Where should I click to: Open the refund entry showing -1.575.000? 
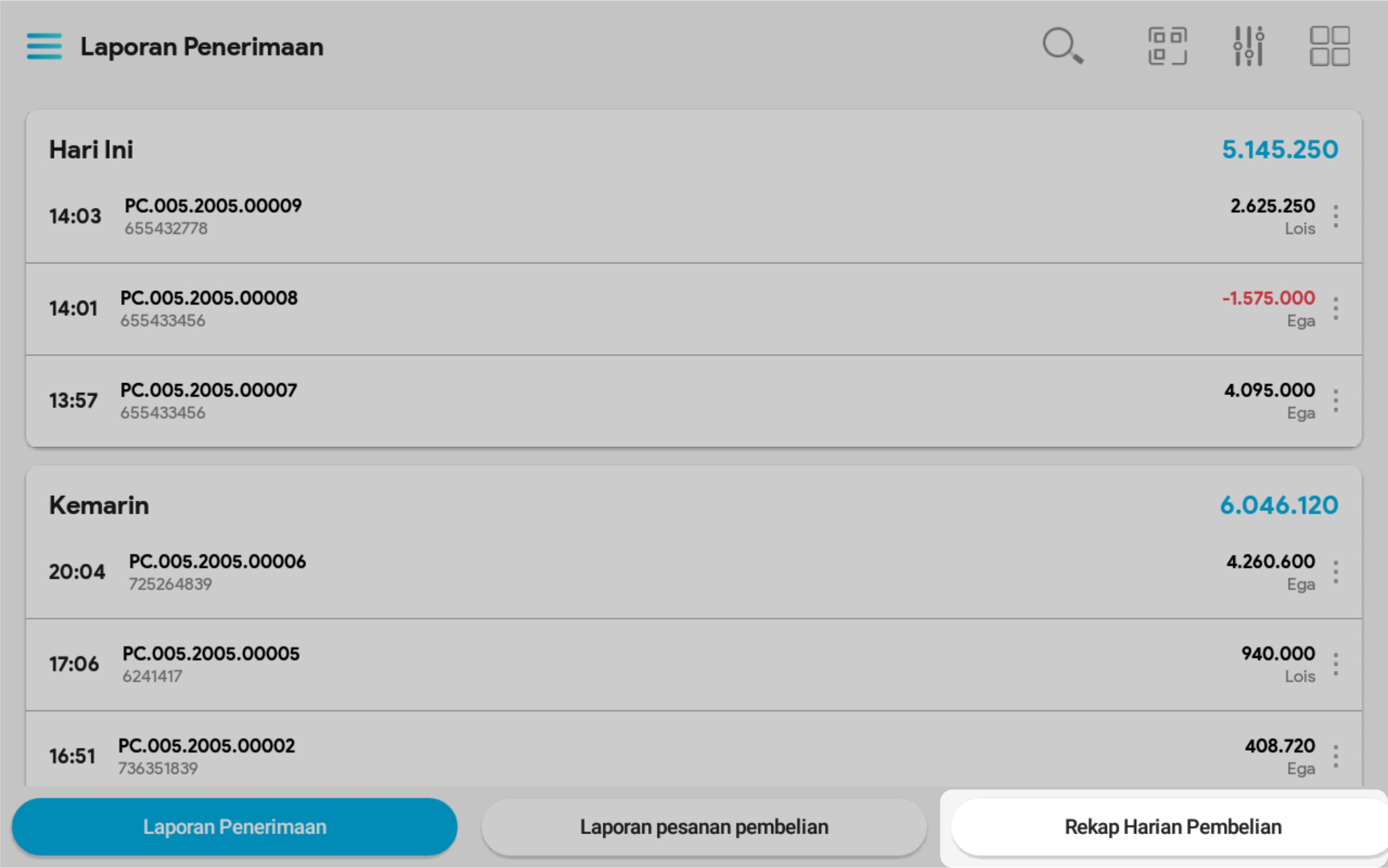(x=1268, y=299)
